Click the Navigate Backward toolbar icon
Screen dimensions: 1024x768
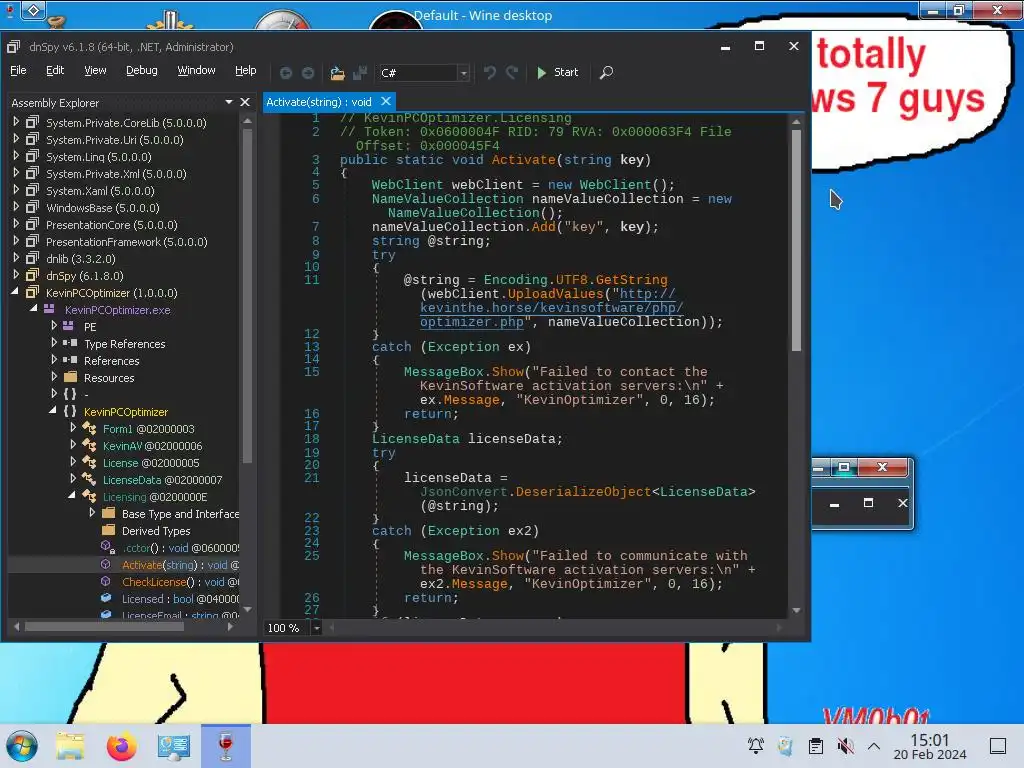(285, 72)
